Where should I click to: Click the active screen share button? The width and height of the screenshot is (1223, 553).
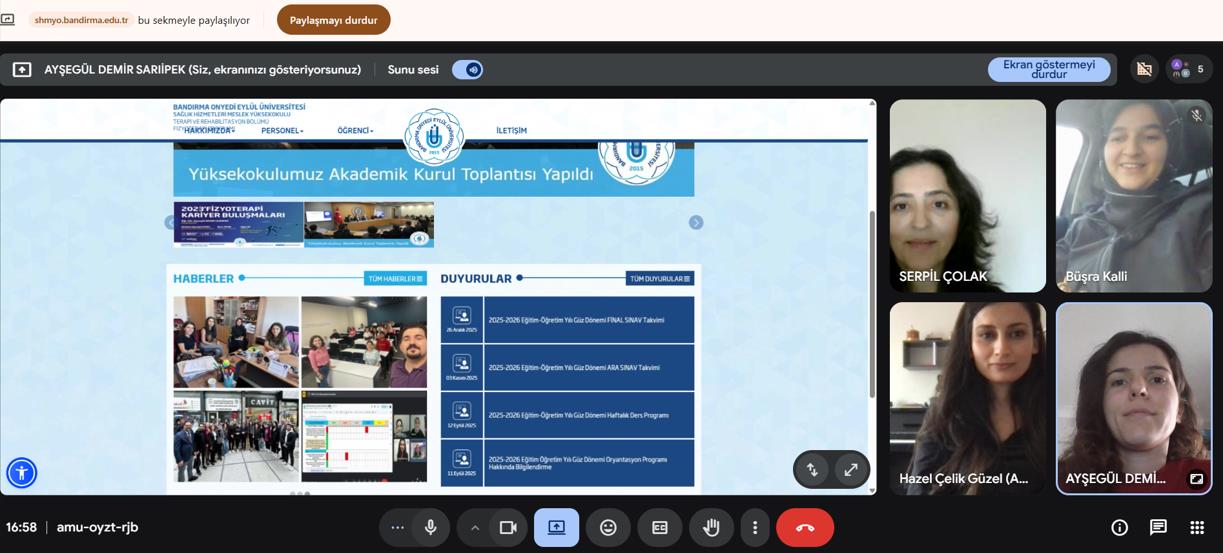[x=556, y=528]
